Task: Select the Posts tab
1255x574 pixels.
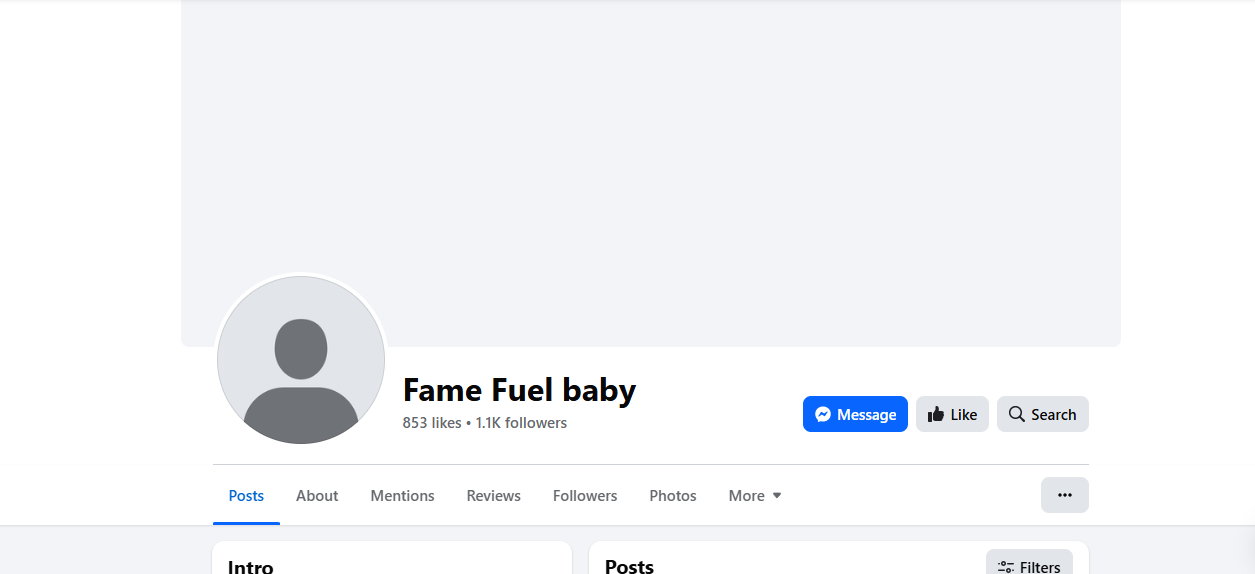Action: click(246, 496)
